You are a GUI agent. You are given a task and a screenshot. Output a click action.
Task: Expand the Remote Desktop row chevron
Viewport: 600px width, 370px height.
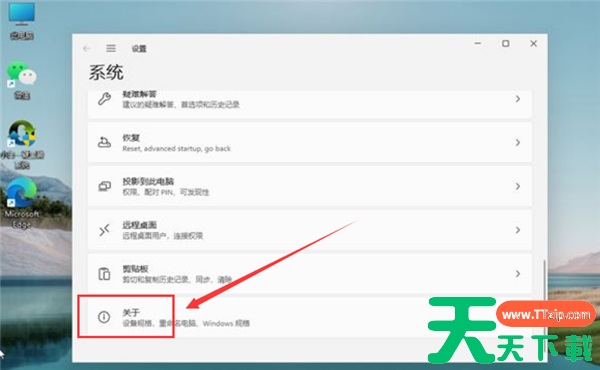tap(518, 230)
